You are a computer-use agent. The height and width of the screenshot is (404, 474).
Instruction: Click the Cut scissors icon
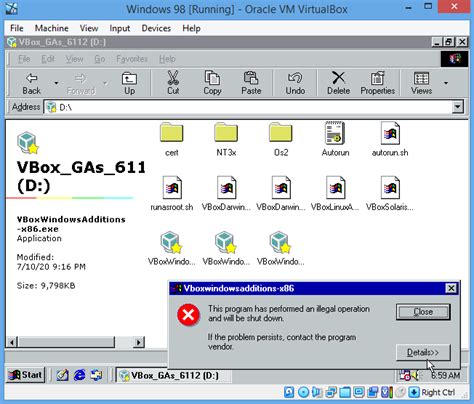[x=173, y=78]
